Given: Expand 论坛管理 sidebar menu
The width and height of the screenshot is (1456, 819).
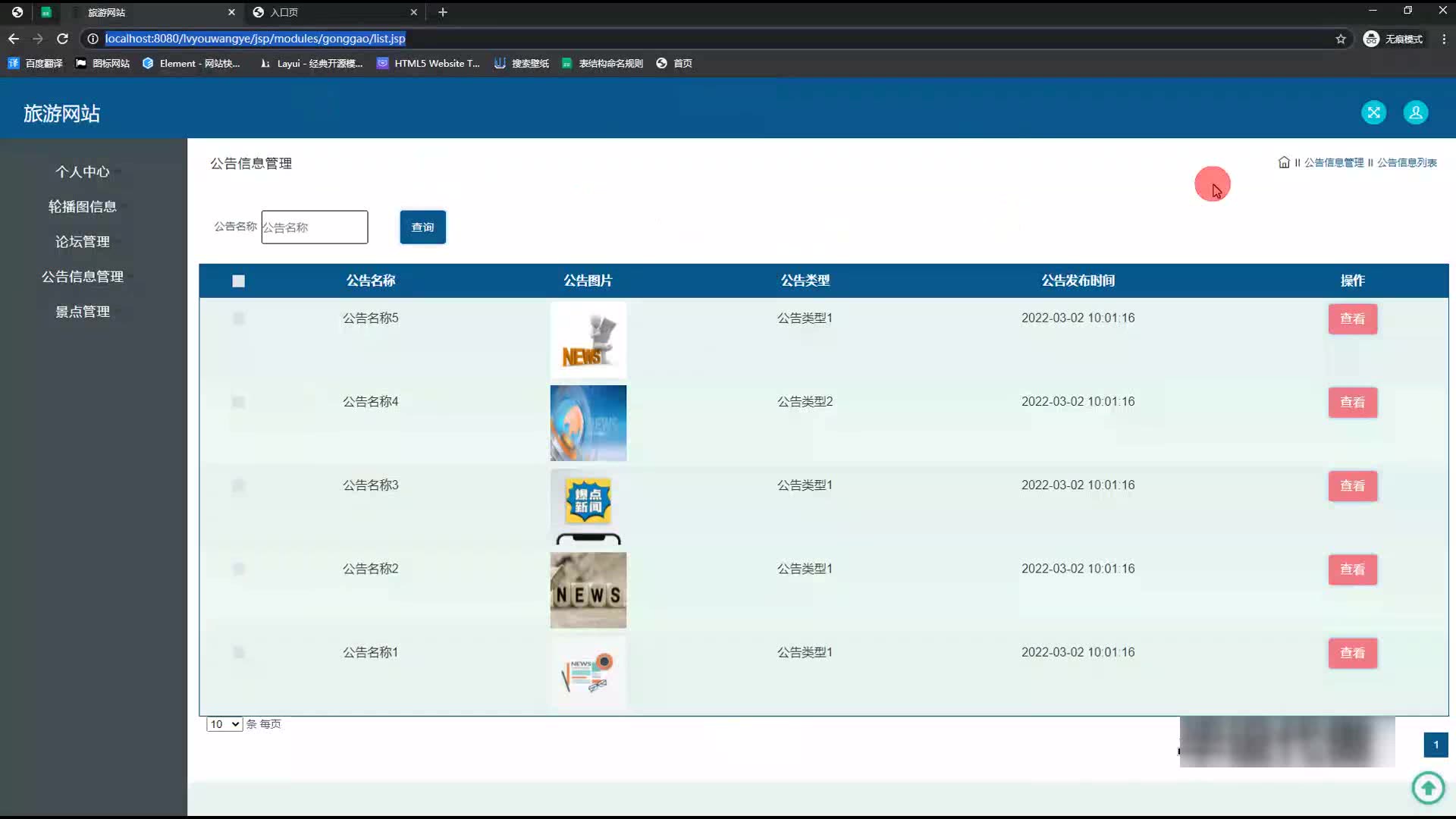Looking at the screenshot, I should [83, 242].
